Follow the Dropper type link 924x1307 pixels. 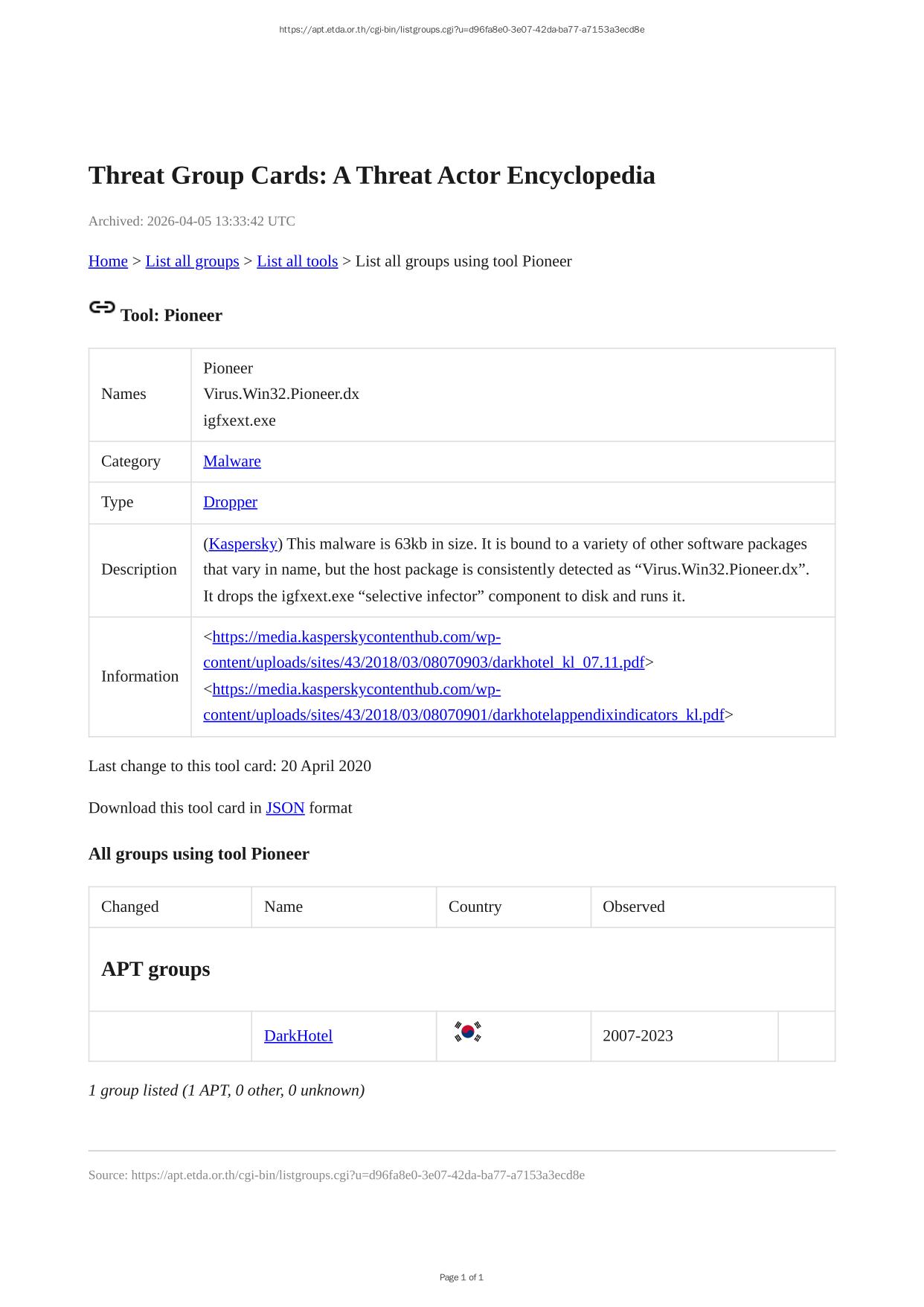point(230,502)
